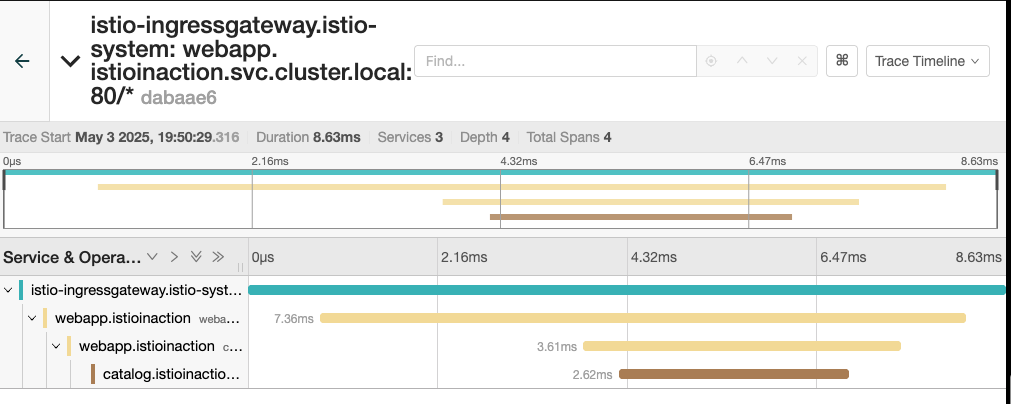
Task: Click the teal istio-ingressgateway span bar
Action: tap(626, 290)
